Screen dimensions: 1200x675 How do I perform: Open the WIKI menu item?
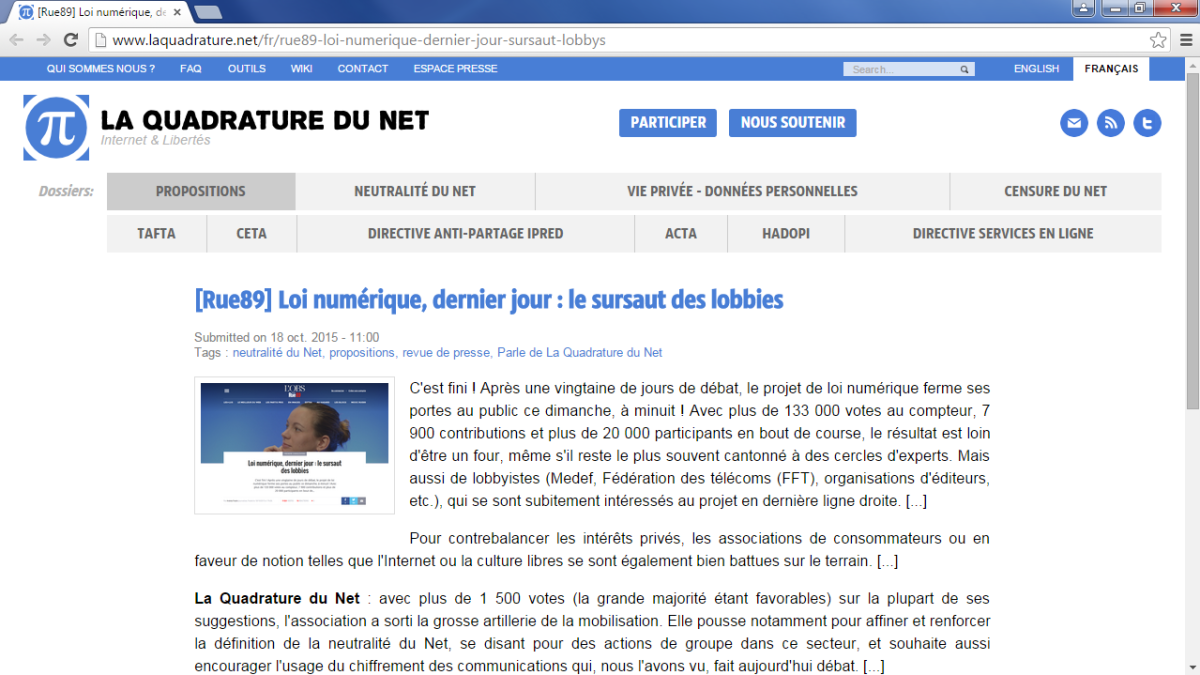(x=301, y=69)
